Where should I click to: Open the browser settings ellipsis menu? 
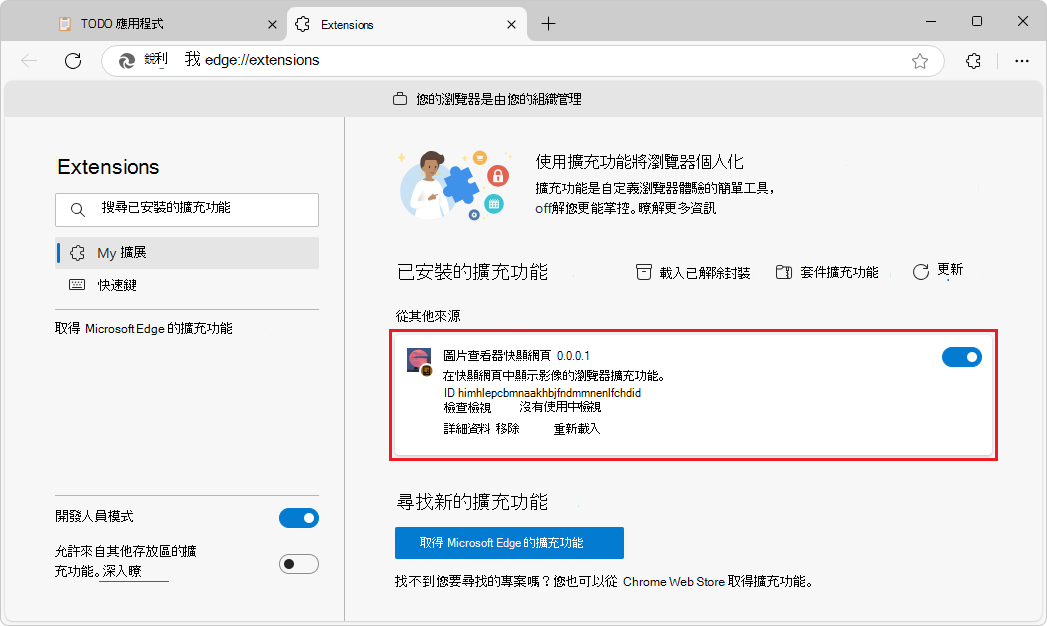pos(1022,60)
